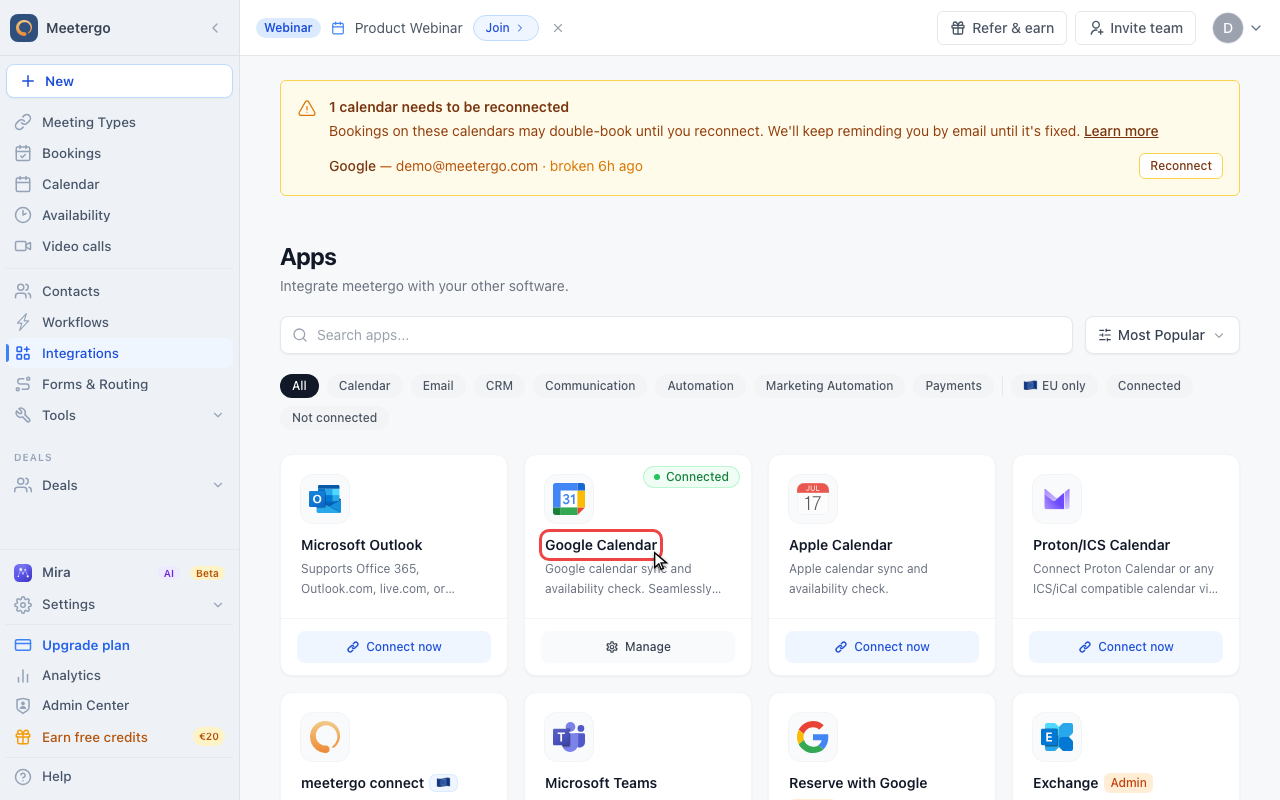Click the New button
Image resolution: width=1280 pixels, height=800 pixels.
tap(119, 81)
